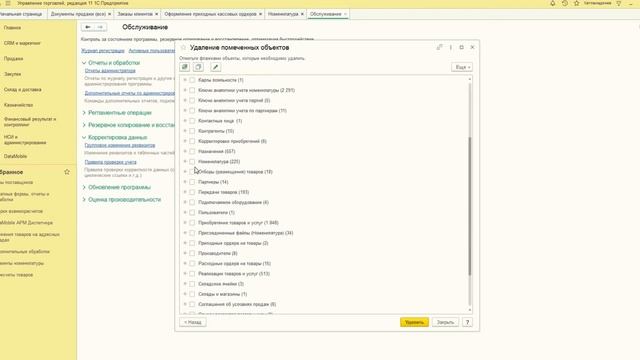This screenshot has height=360, width=640.
Task: Click the yellow Удалить button
Action: pyautogui.click(x=414, y=322)
